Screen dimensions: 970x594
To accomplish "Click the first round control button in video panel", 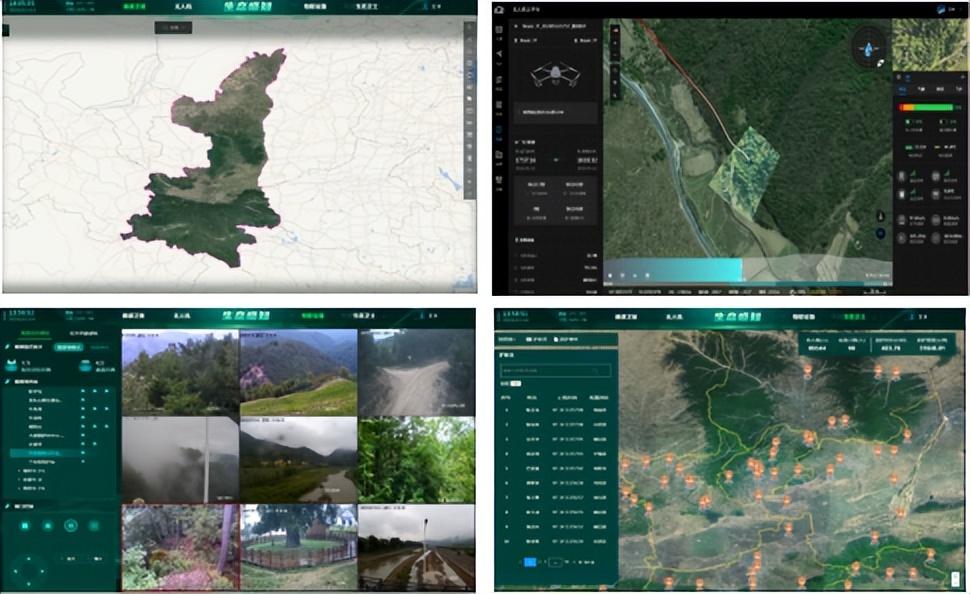I will coord(25,525).
